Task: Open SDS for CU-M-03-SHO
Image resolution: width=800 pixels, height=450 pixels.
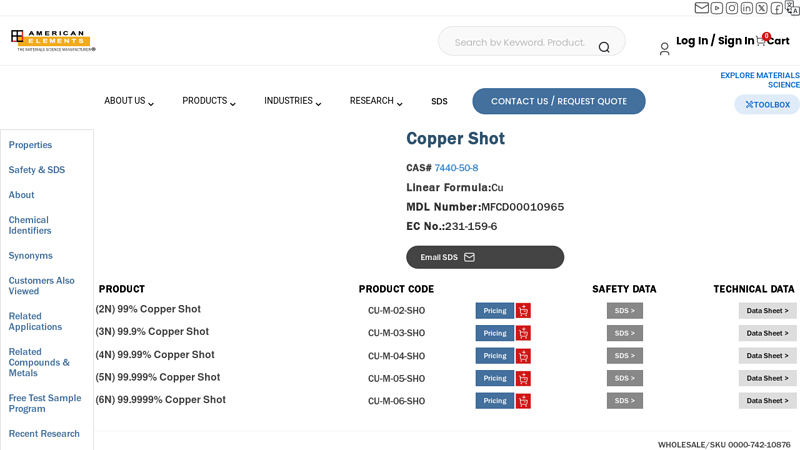Action: pos(624,333)
